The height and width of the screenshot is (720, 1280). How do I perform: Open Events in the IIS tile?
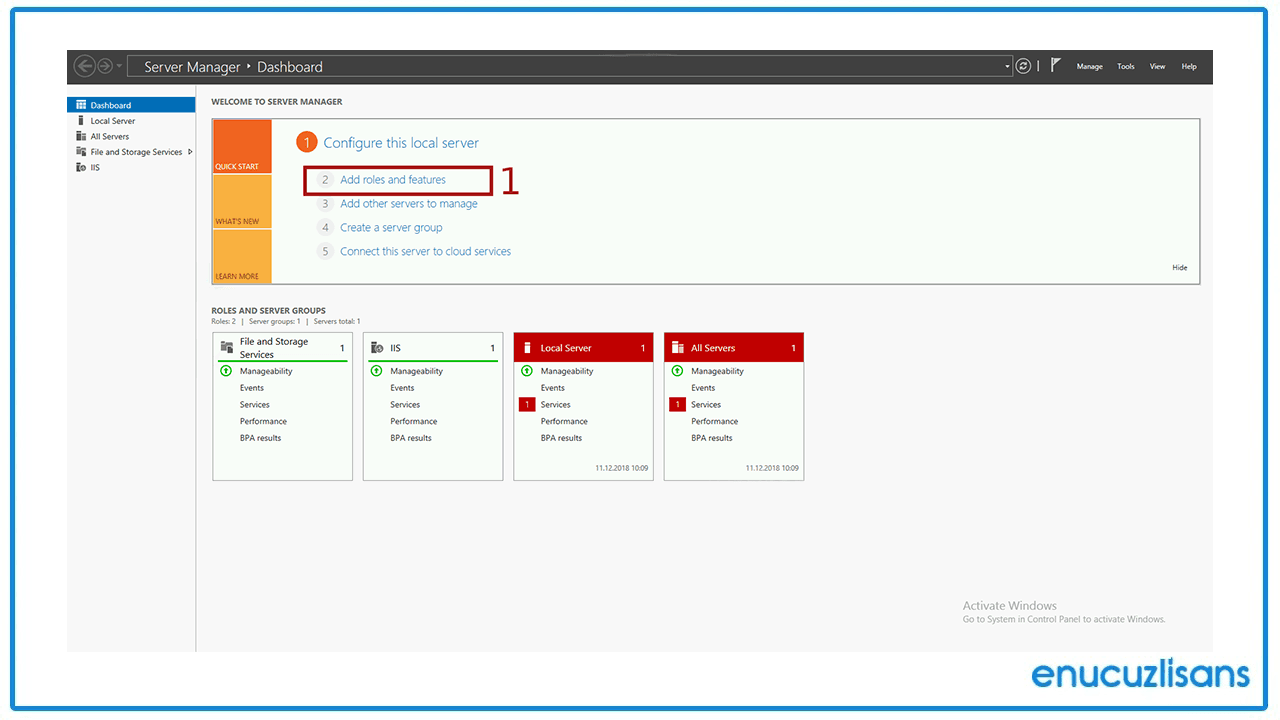pyautogui.click(x=402, y=388)
